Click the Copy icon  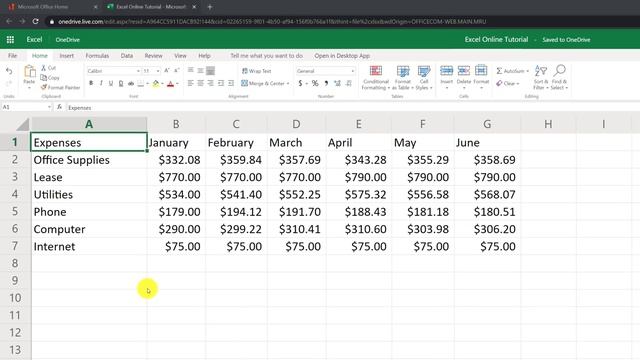[50, 78]
